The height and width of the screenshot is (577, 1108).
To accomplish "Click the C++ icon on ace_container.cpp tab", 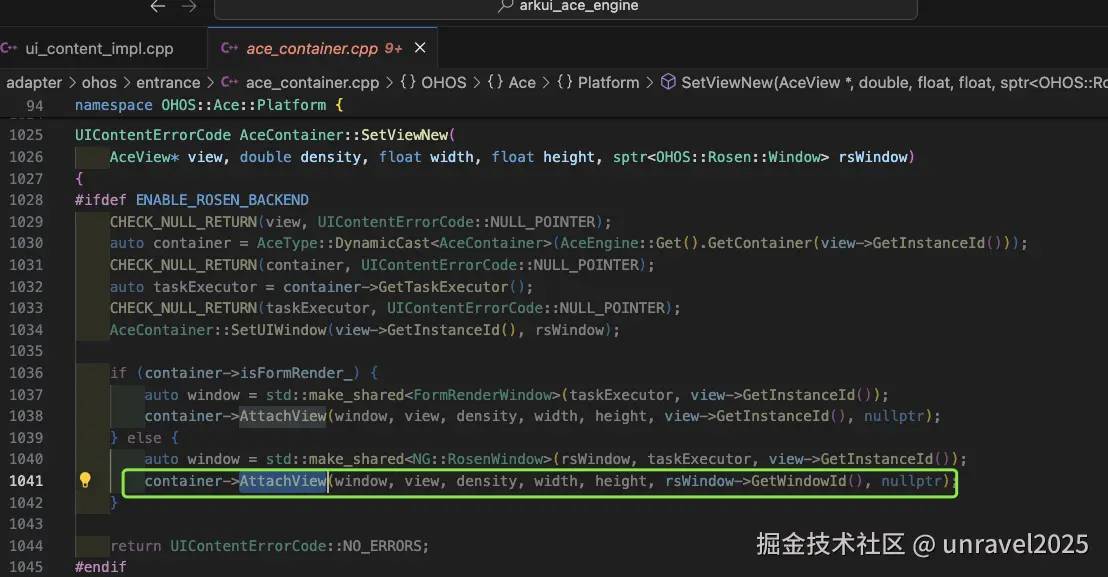I will click(x=229, y=48).
